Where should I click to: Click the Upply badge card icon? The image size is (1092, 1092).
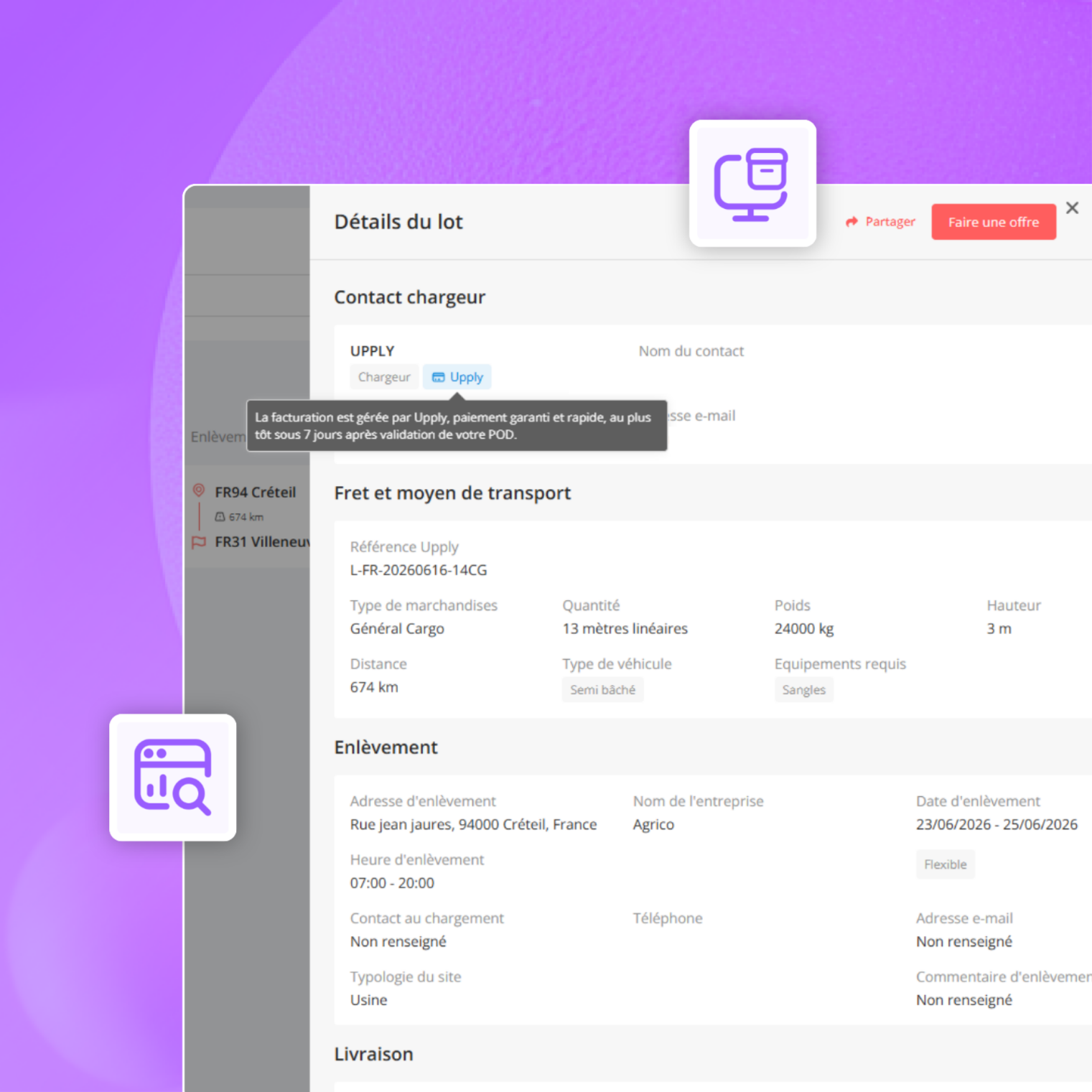tap(438, 377)
